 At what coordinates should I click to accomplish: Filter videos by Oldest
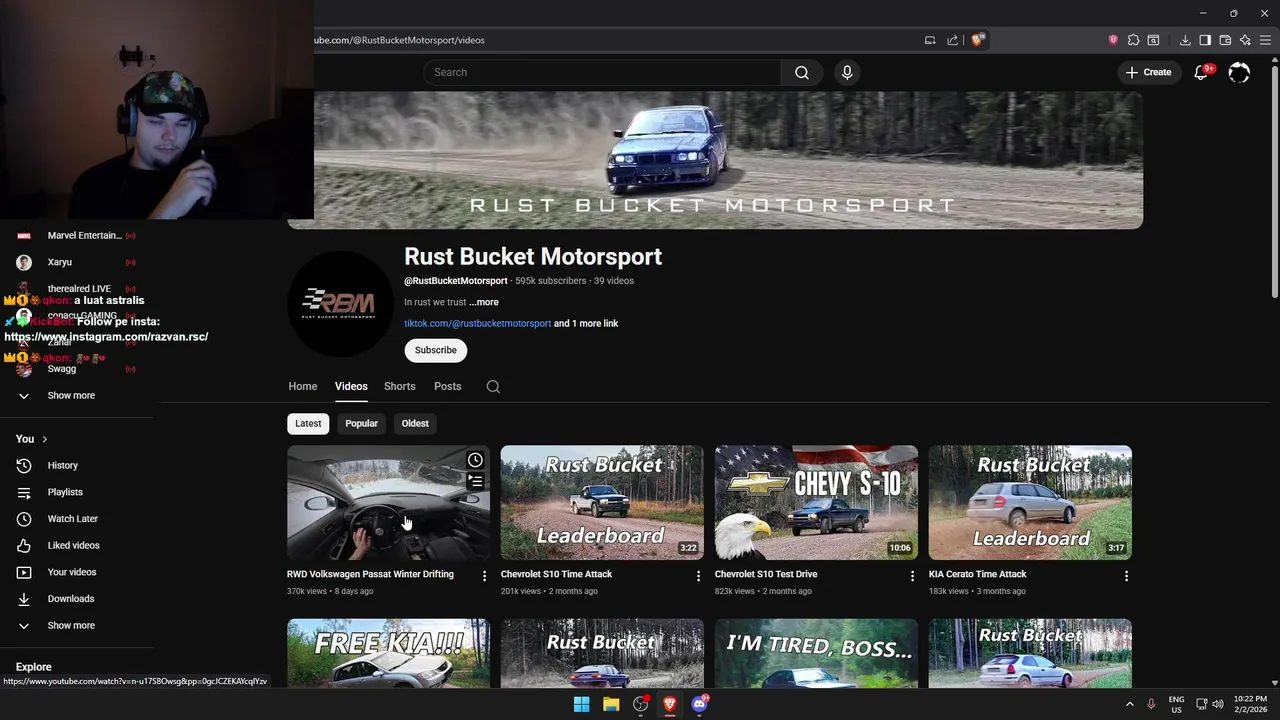pos(415,423)
